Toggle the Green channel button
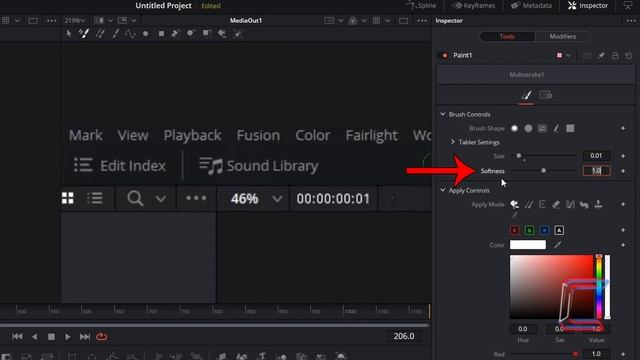This screenshot has width=640, height=360. coord(529,230)
